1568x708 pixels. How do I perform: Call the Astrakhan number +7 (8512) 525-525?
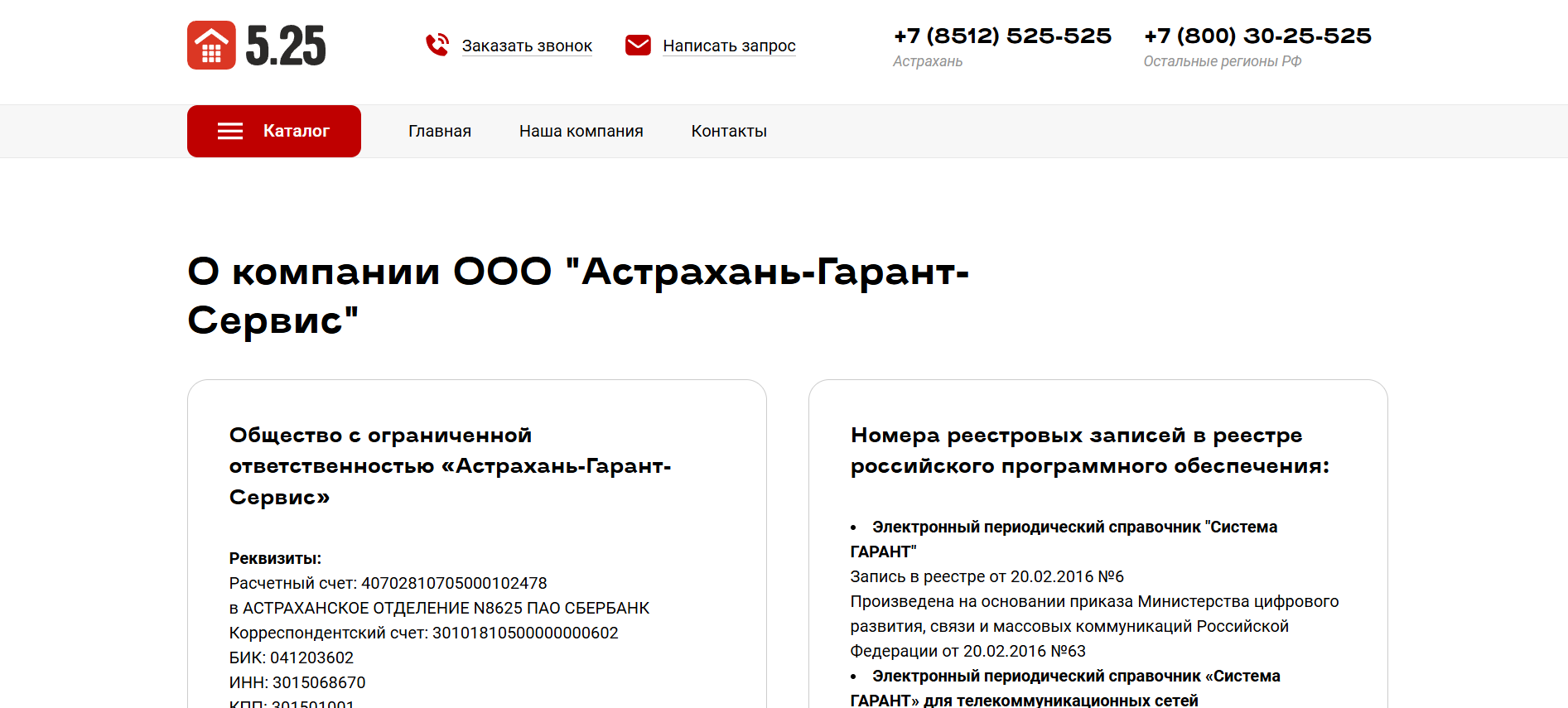1002,36
